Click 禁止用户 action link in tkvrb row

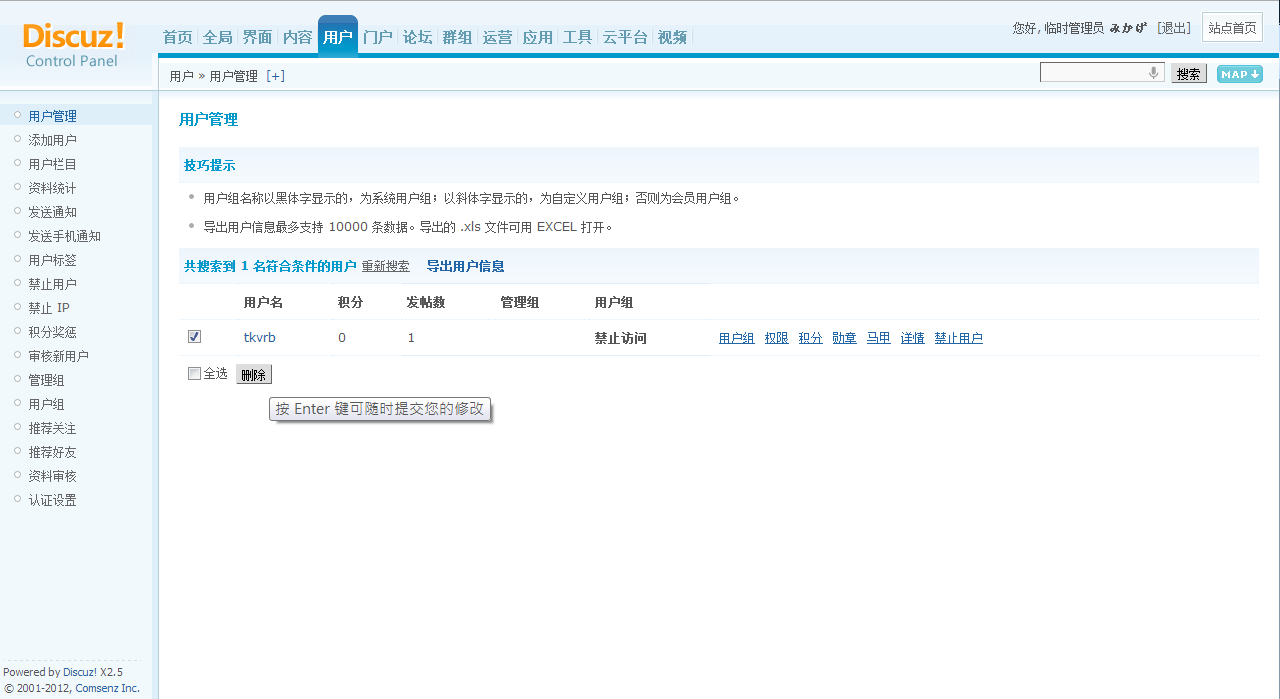958,338
